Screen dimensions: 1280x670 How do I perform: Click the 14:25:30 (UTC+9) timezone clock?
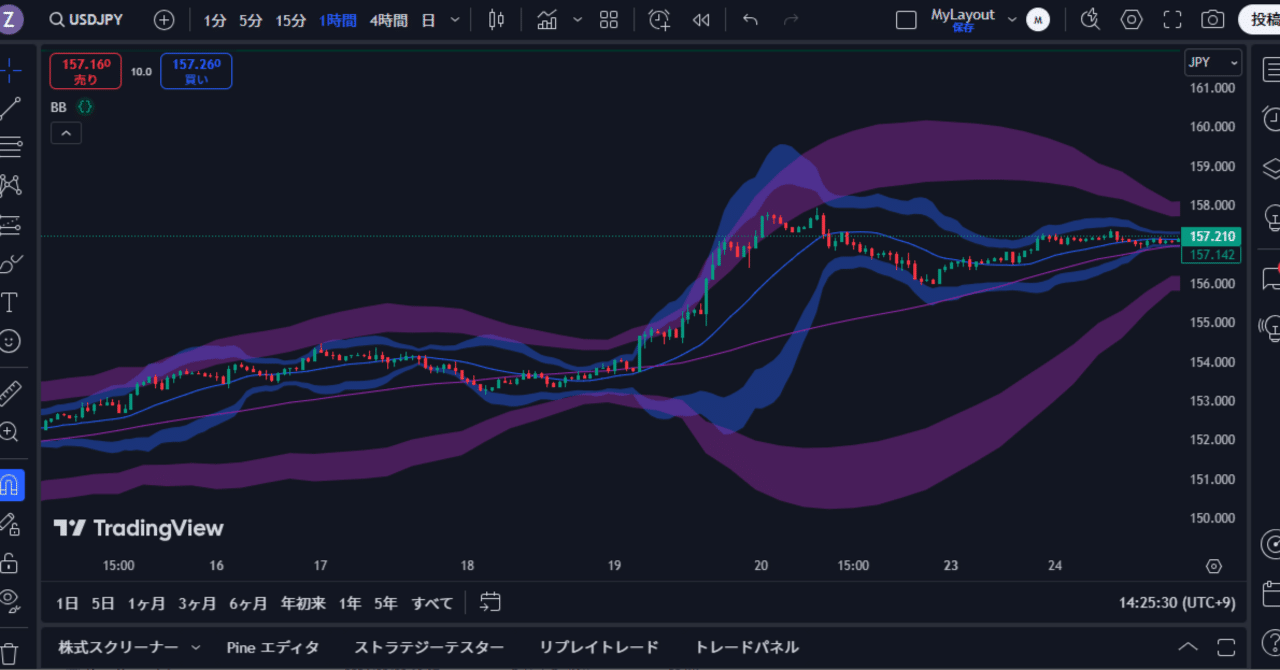[1176, 603]
